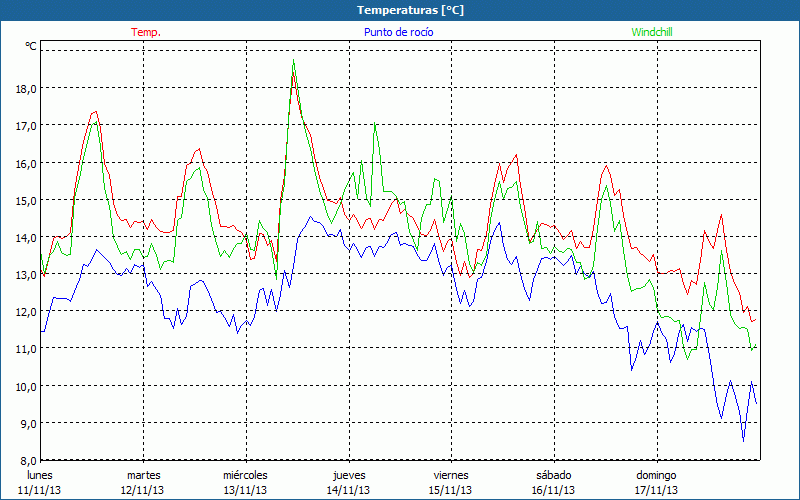Click the 17/11/13 date label
This screenshot has height=500, width=800.
click(x=656, y=490)
